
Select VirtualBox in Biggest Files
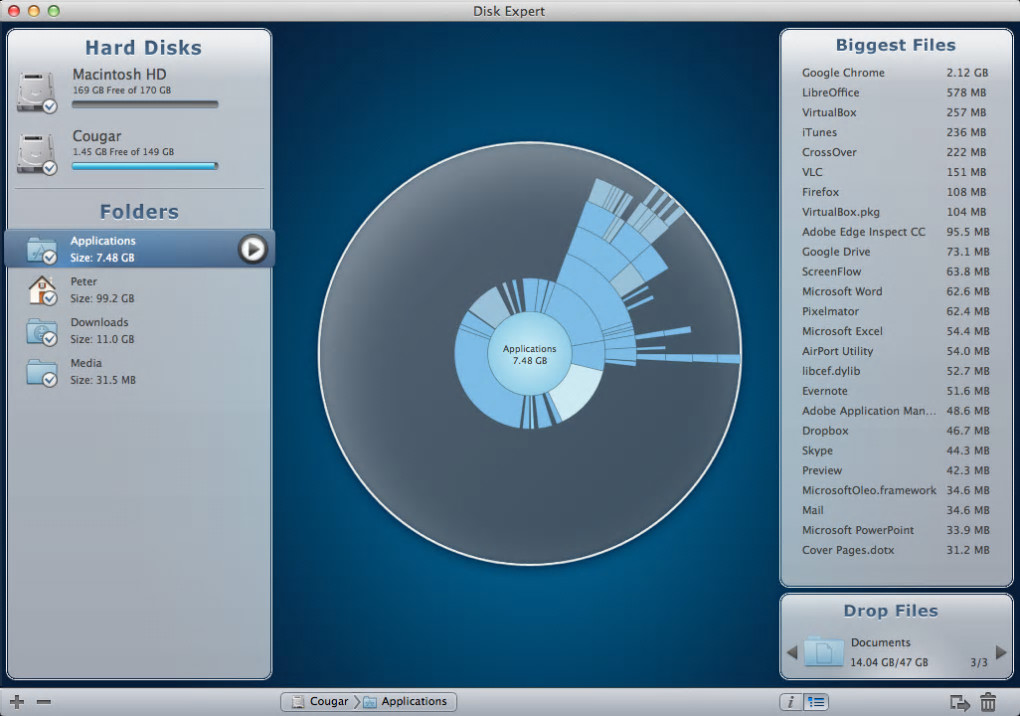(x=895, y=113)
